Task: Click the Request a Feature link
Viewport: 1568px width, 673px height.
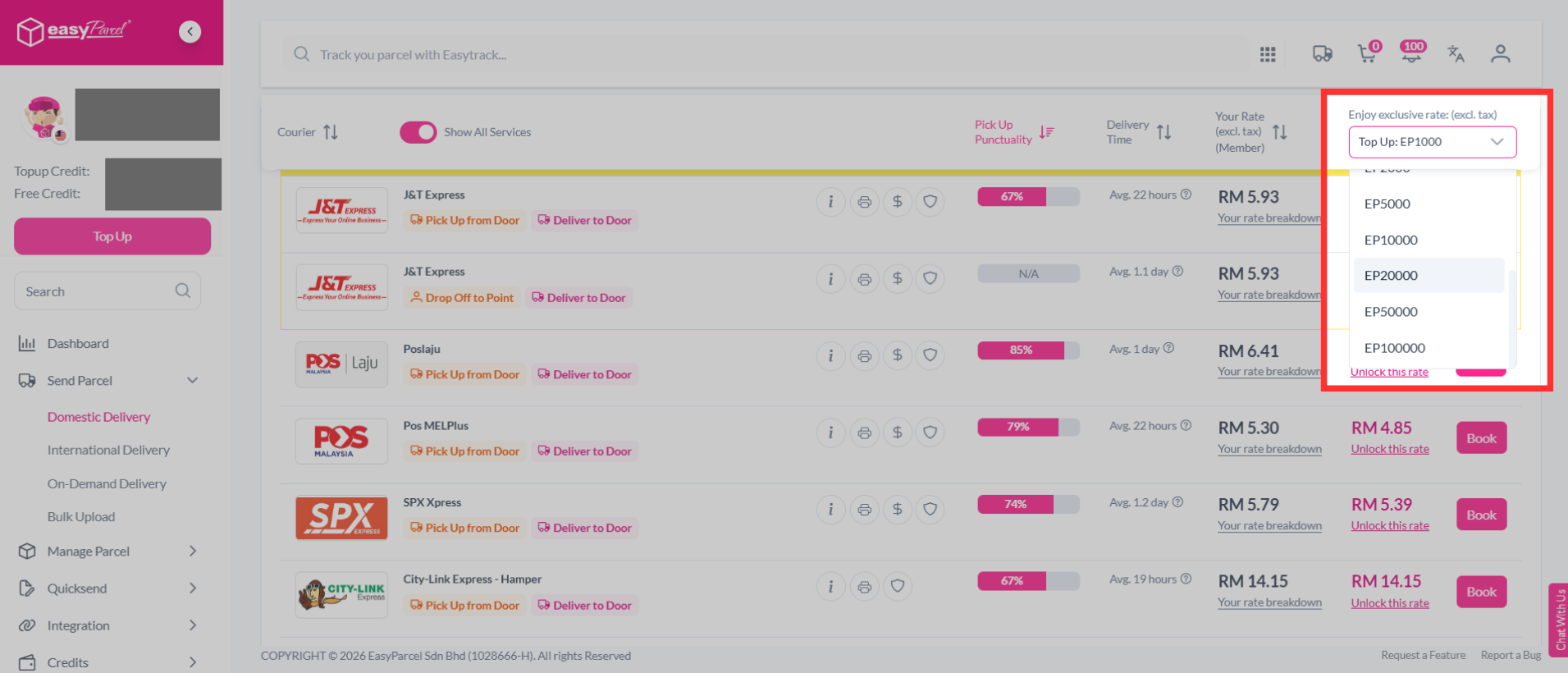Action: (1423, 655)
